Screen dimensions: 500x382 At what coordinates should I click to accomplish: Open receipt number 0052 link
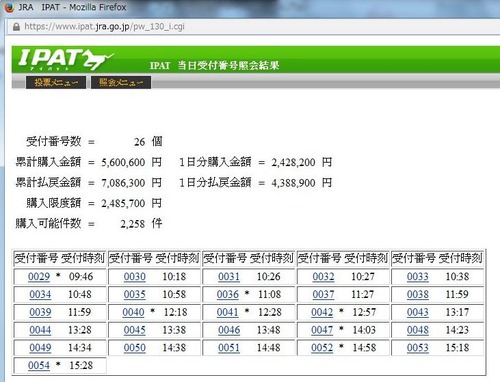(322, 348)
